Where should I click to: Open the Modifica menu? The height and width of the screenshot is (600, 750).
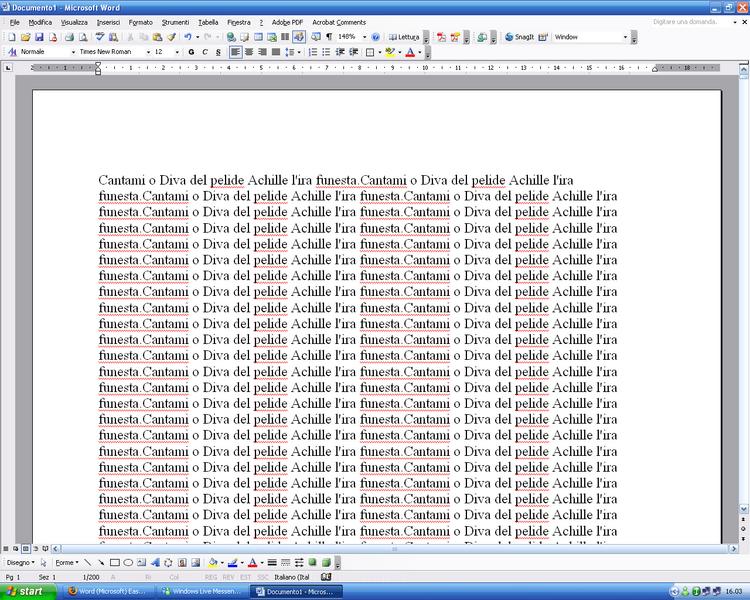[x=40, y=22]
